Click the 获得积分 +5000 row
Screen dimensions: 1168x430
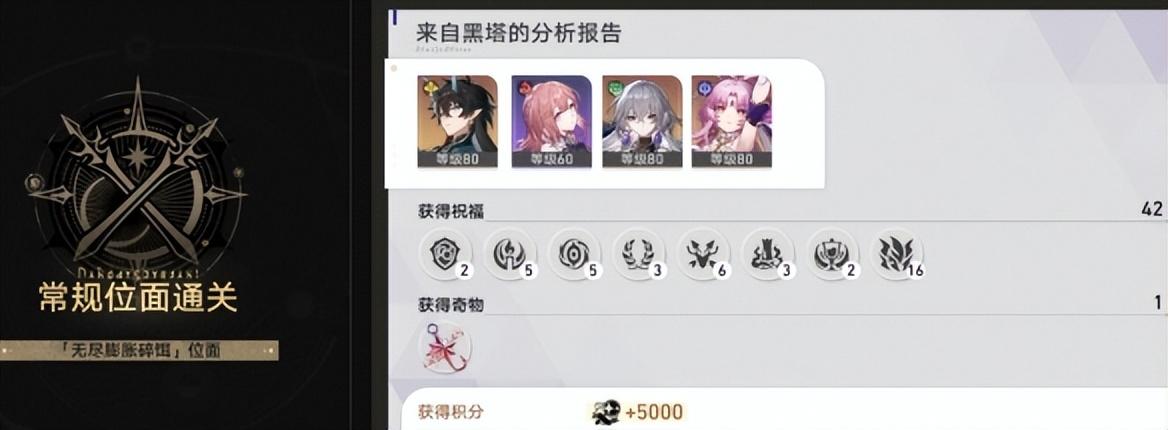coord(784,411)
